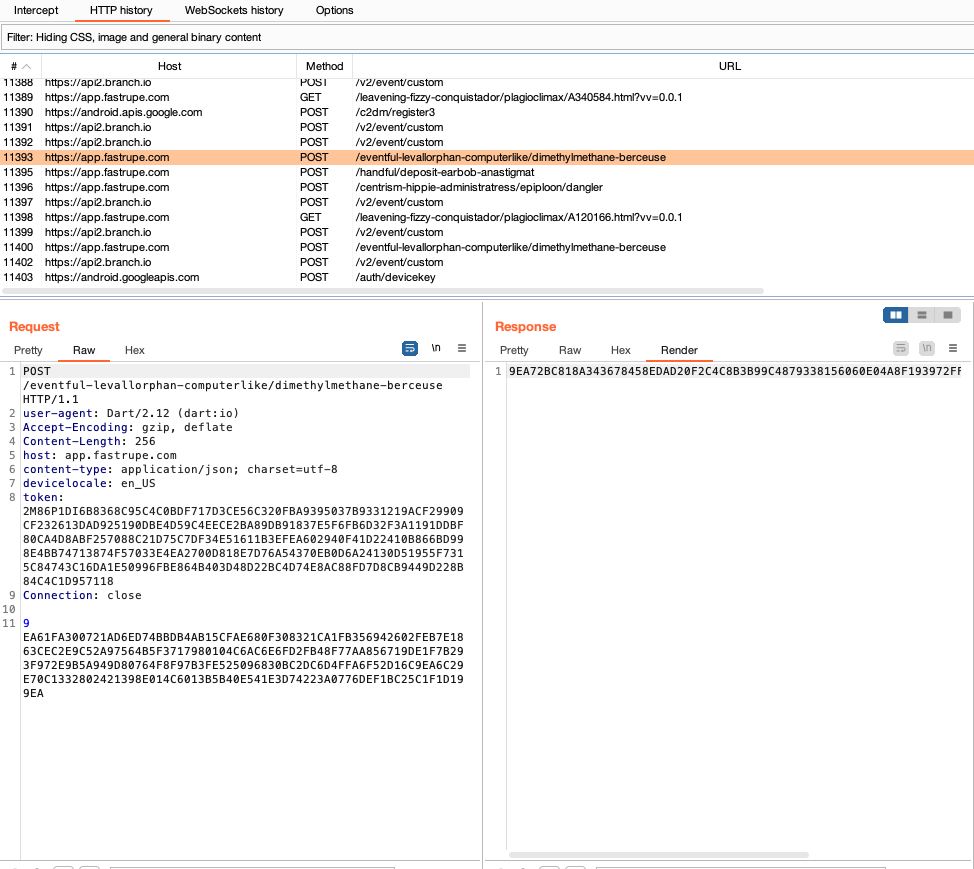
Task: Select side-by-side layout view
Action: 896,315
